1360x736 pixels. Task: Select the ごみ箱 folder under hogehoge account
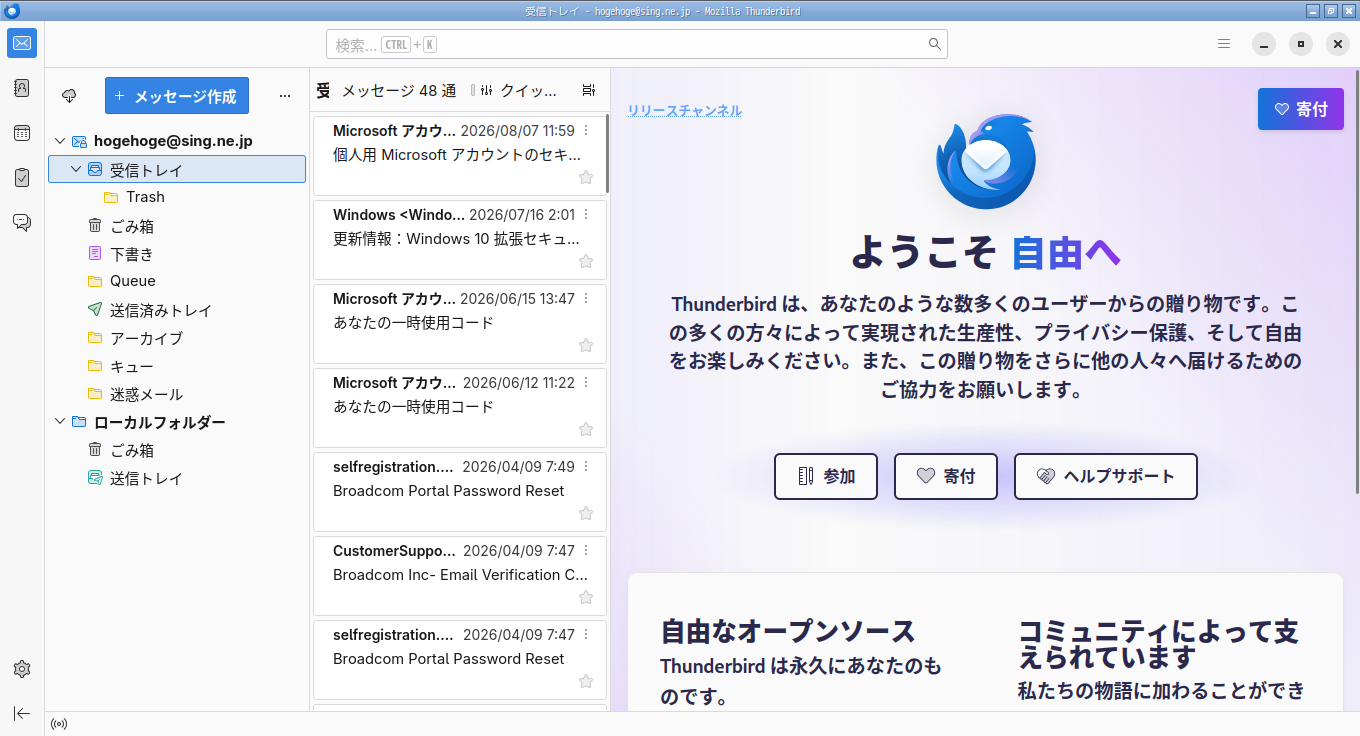click(177, 226)
